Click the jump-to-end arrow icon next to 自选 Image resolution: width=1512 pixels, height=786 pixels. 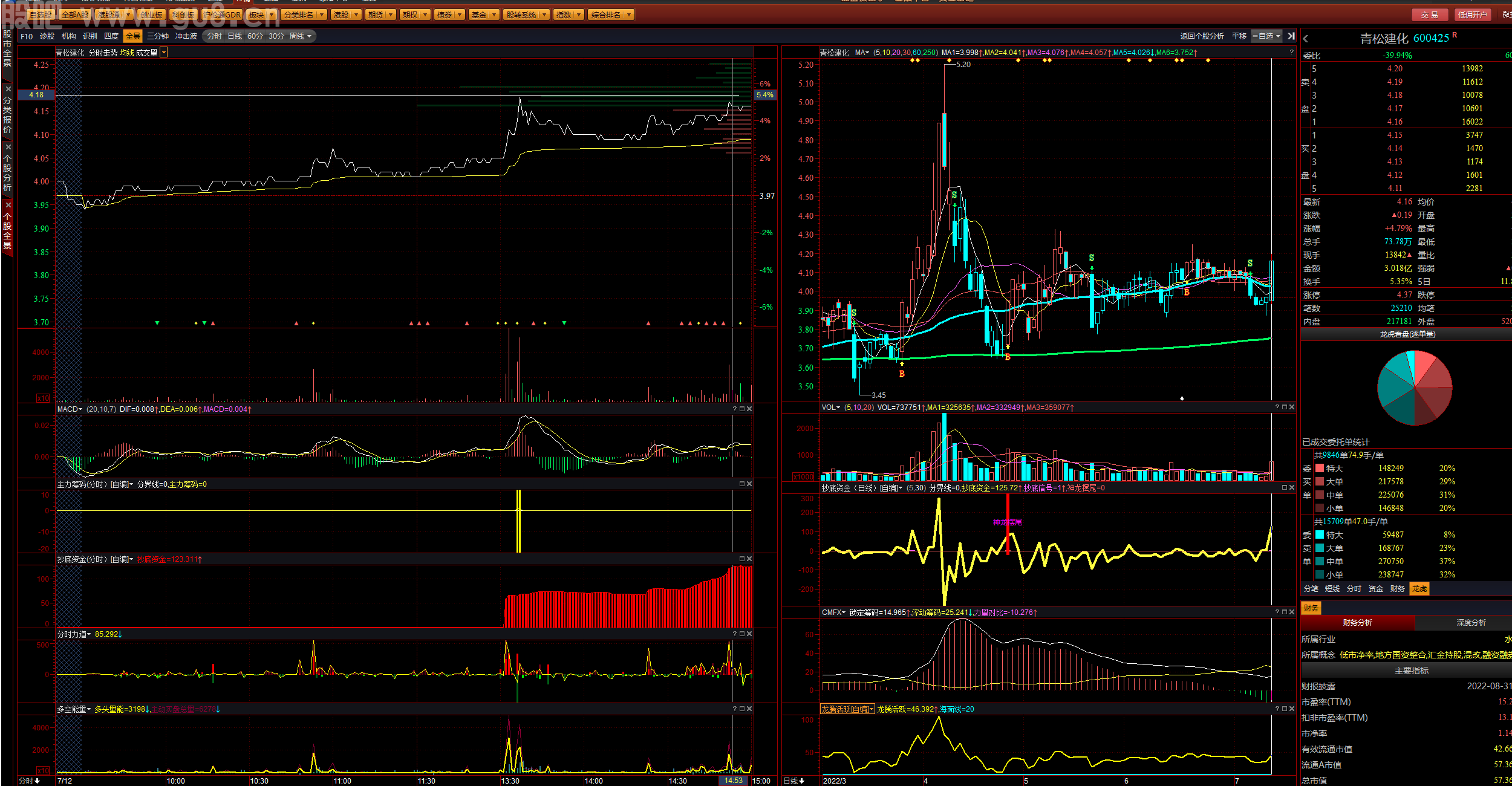coord(1291,36)
